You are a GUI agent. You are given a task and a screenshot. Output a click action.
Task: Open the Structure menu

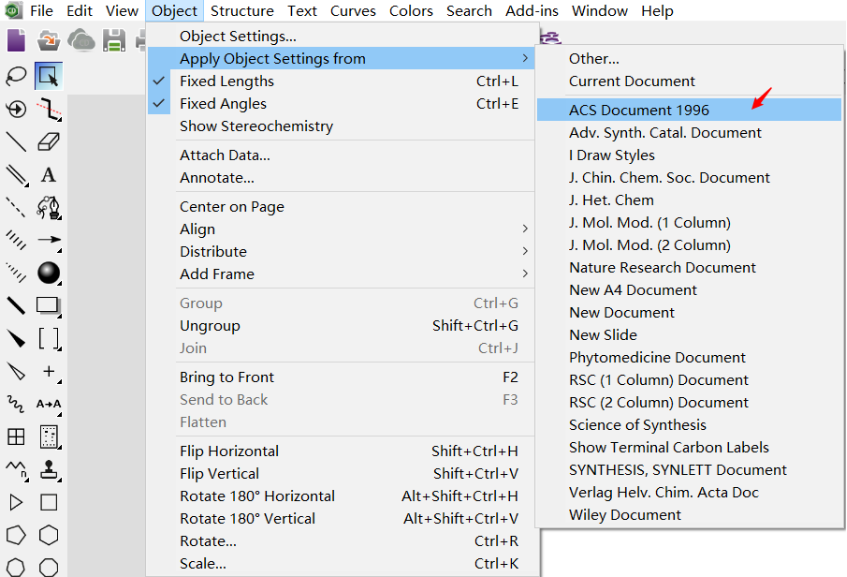point(242,11)
